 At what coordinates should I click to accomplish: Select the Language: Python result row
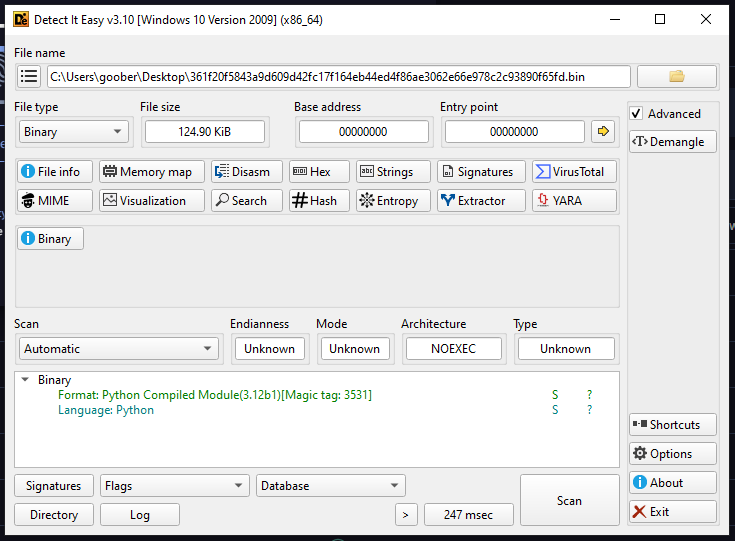tap(106, 410)
